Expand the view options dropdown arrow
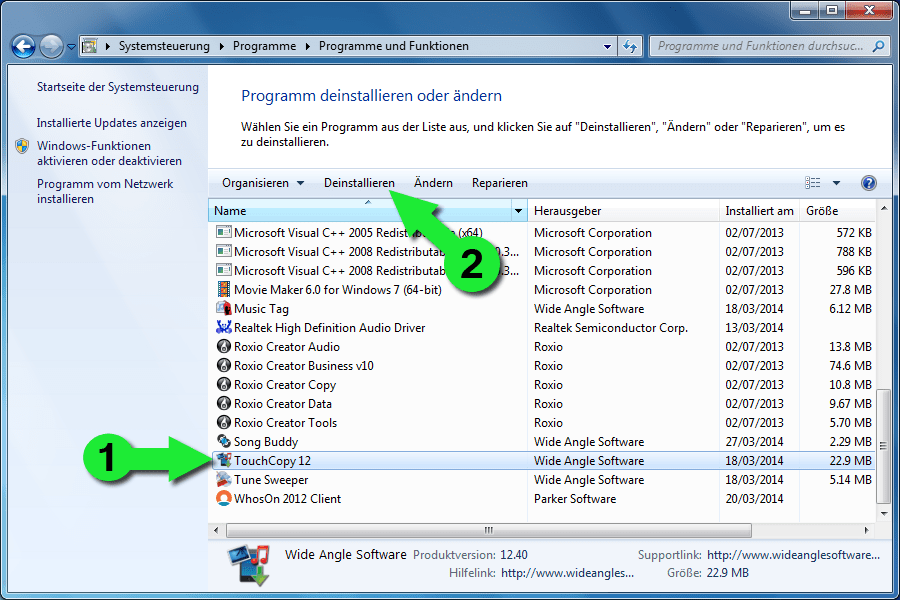900x600 pixels. pos(836,183)
